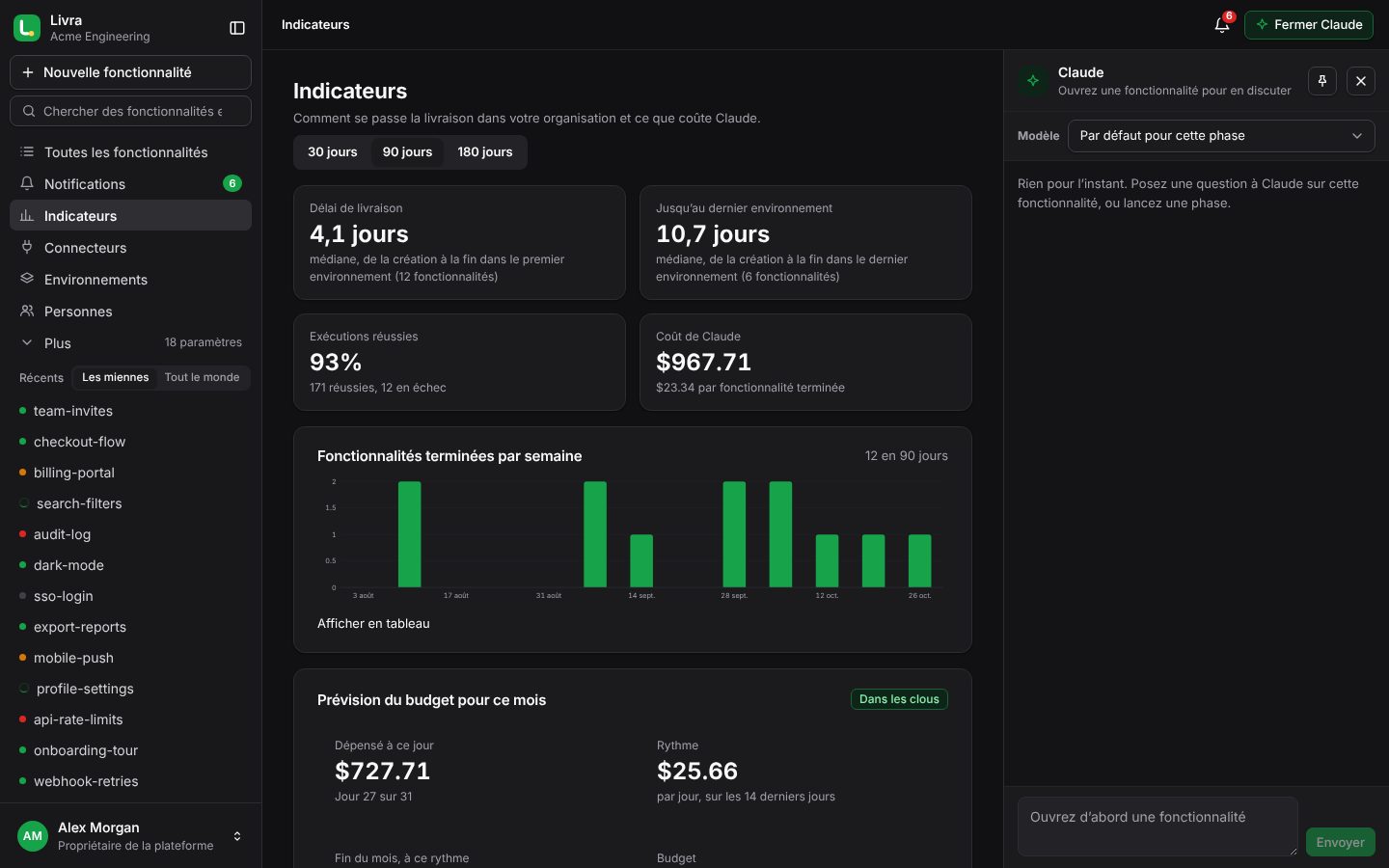
Task: Focus the Claude message text box
Action: point(1157,827)
